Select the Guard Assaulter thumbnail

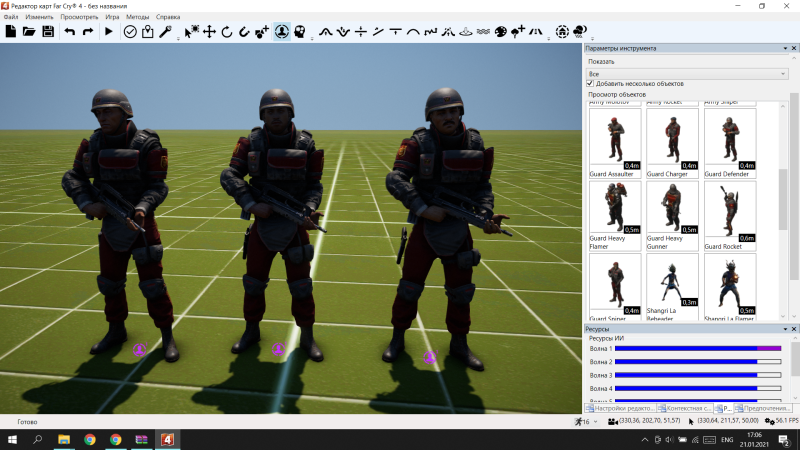click(615, 143)
